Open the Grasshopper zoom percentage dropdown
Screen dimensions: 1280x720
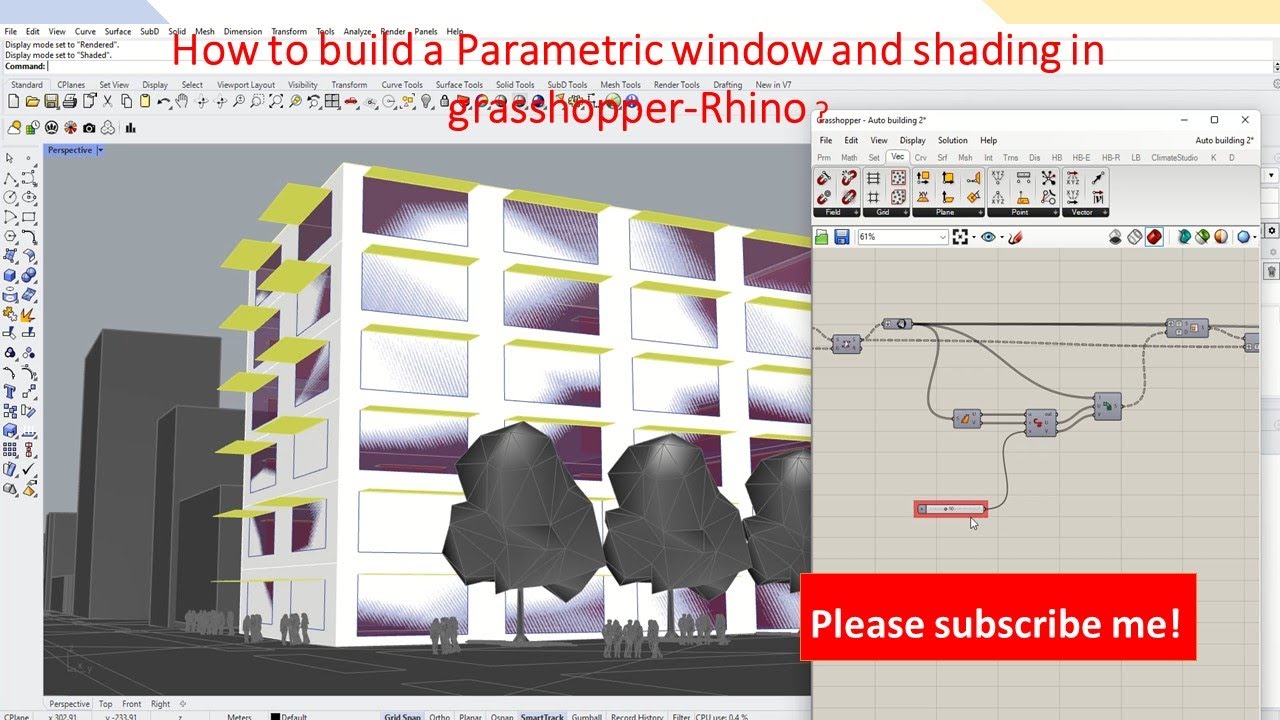point(943,237)
